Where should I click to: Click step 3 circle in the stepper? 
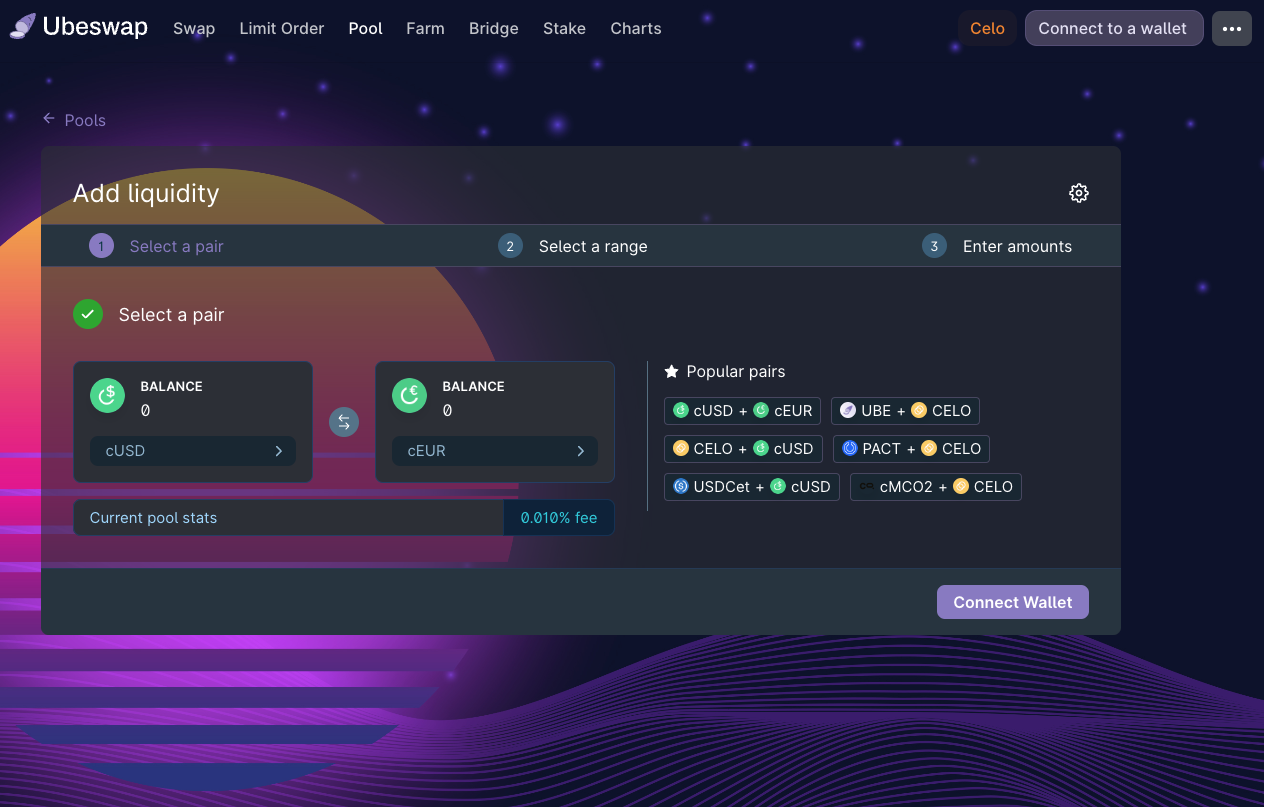coord(934,246)
